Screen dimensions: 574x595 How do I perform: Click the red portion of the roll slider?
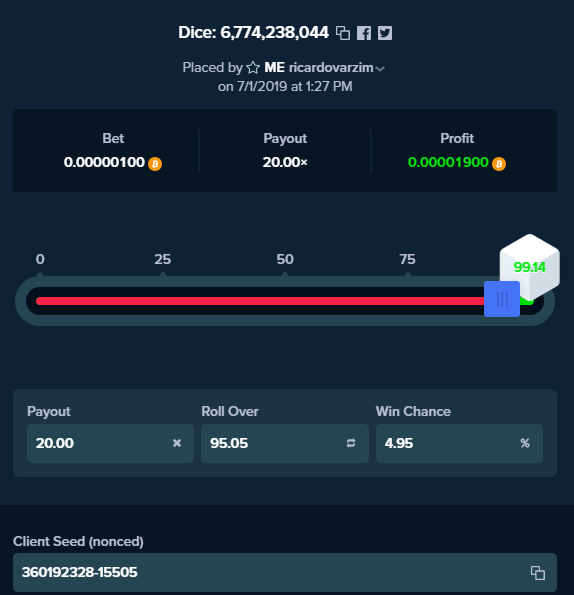click(260, 301)
